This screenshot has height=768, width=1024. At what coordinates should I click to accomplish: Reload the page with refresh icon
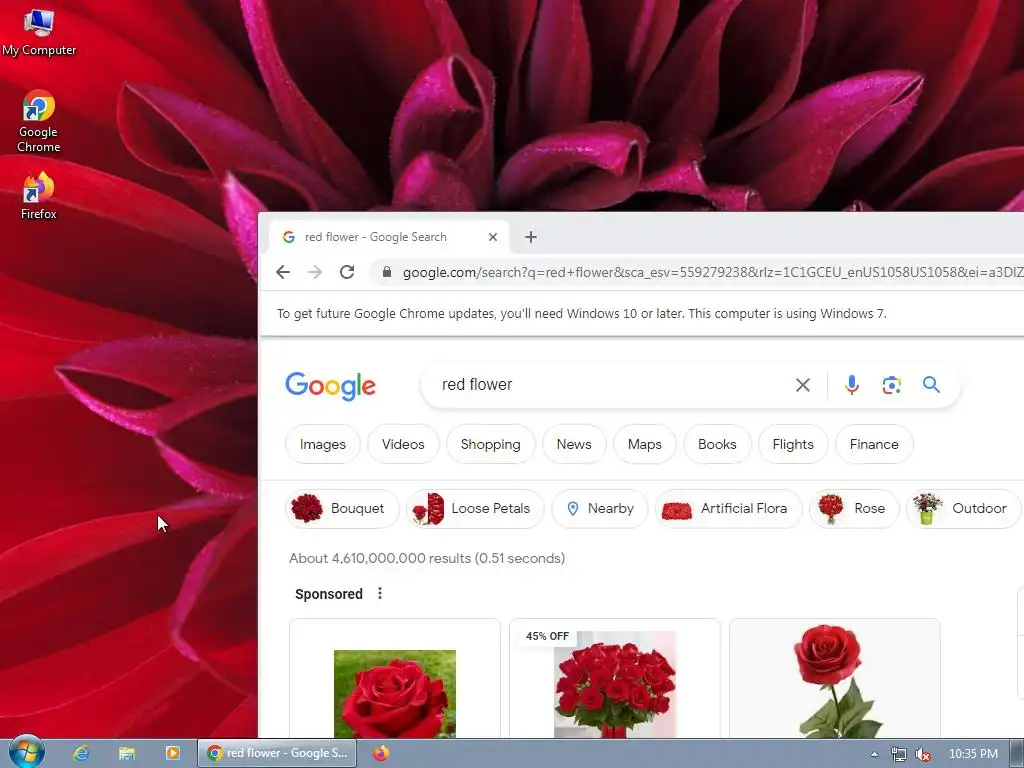coord(347,272)
